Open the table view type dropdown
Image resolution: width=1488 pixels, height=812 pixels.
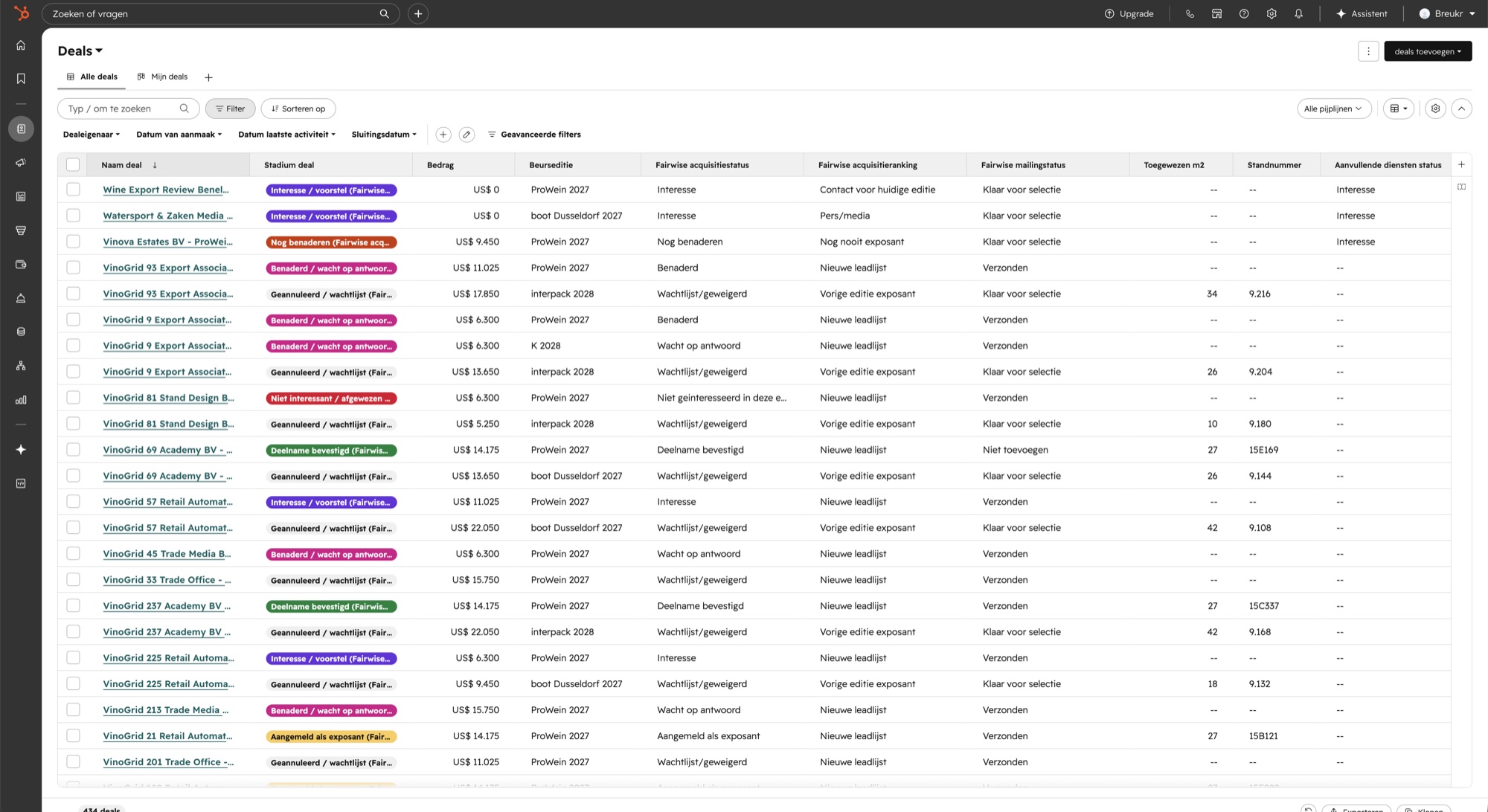1399,109
